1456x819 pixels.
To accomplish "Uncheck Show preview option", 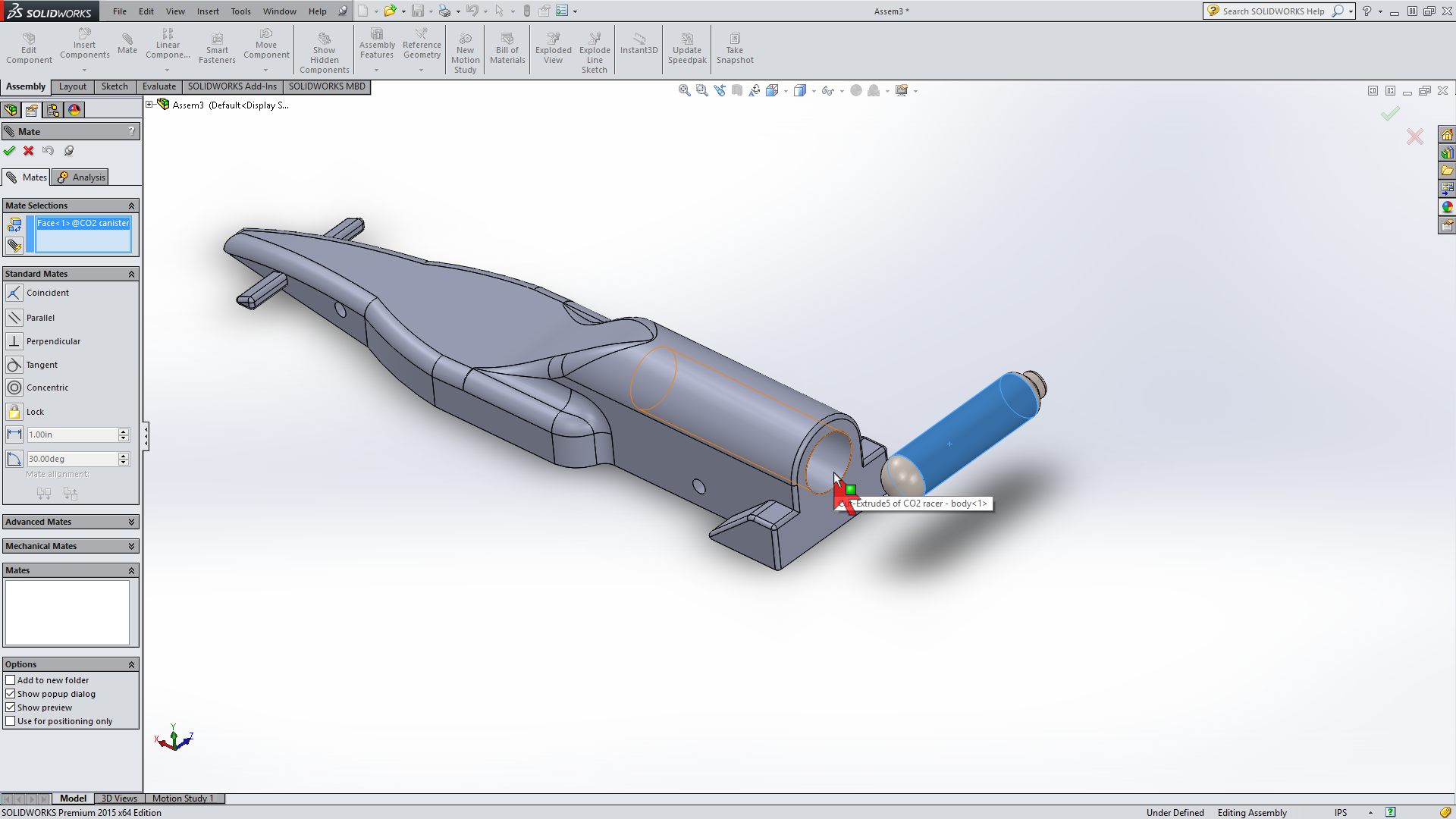I will pos(11,708).
